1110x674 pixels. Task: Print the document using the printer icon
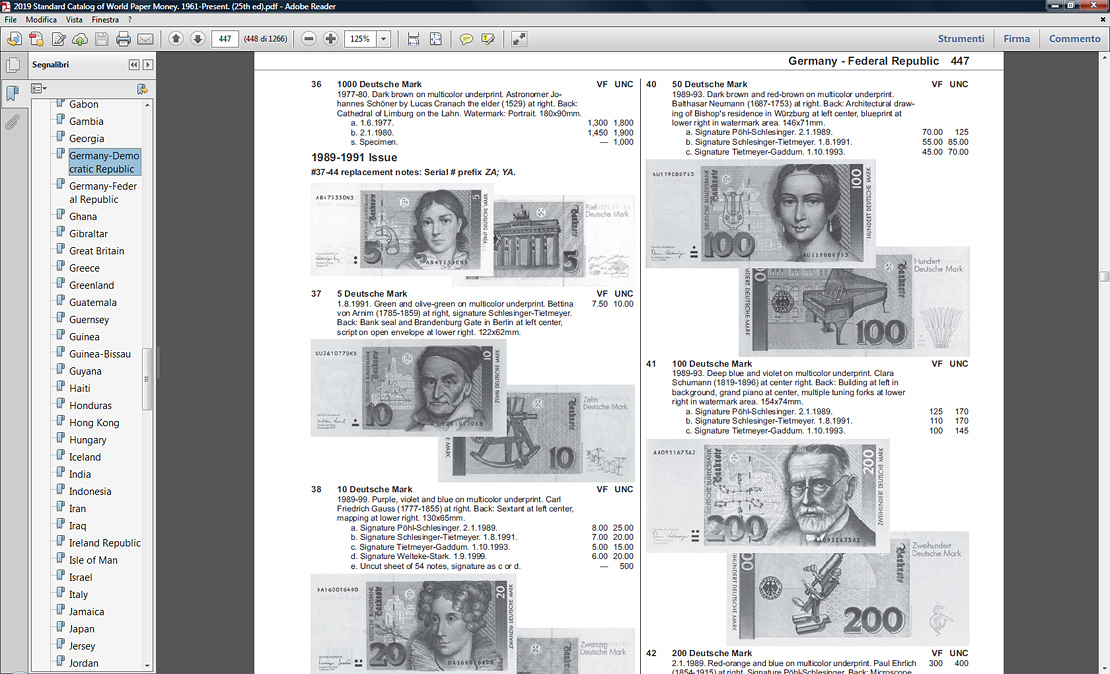[x=123, y=39]
